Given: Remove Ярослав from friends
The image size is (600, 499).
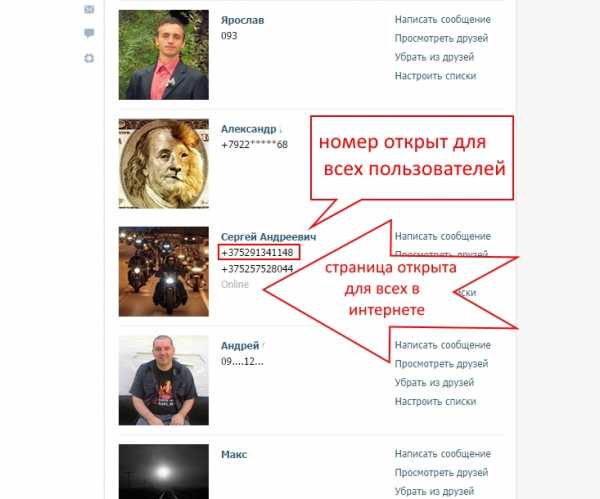Looking at the screenshot, I should pos(434,57).
